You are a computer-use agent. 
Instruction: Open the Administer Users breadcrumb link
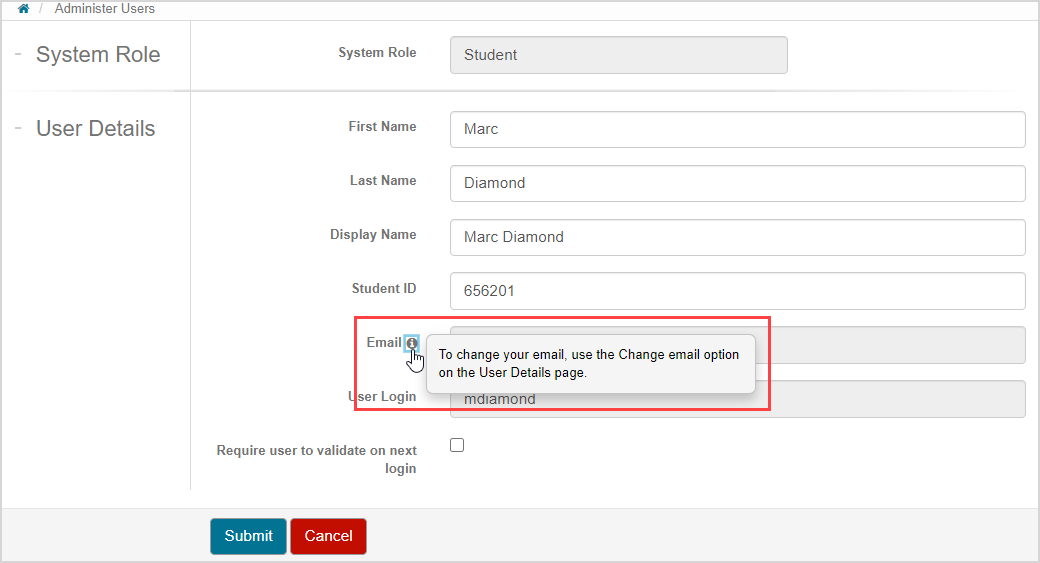pyautogui.click(x=105, y=9)
